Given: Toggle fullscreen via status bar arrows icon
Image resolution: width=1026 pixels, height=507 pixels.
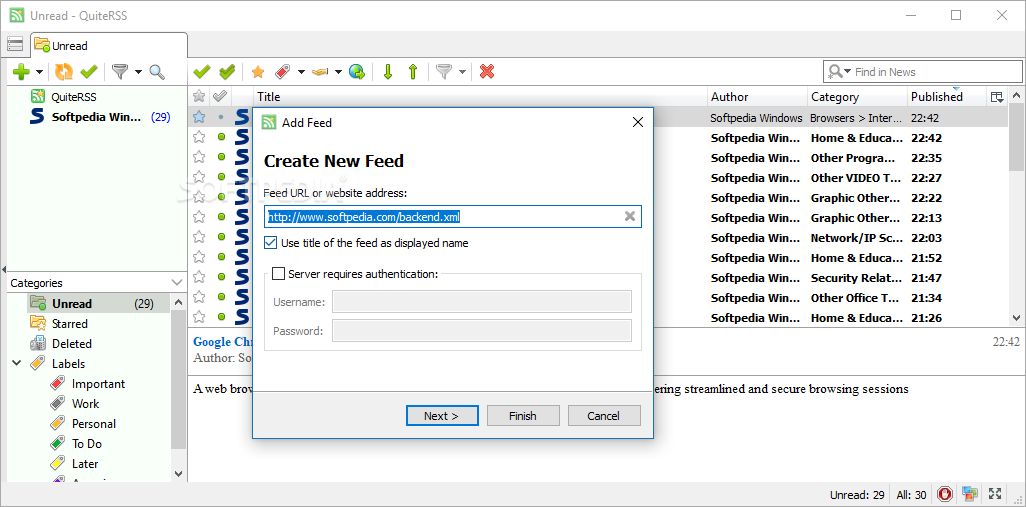Looking at the screenshot, I should [x=995, y=494].
